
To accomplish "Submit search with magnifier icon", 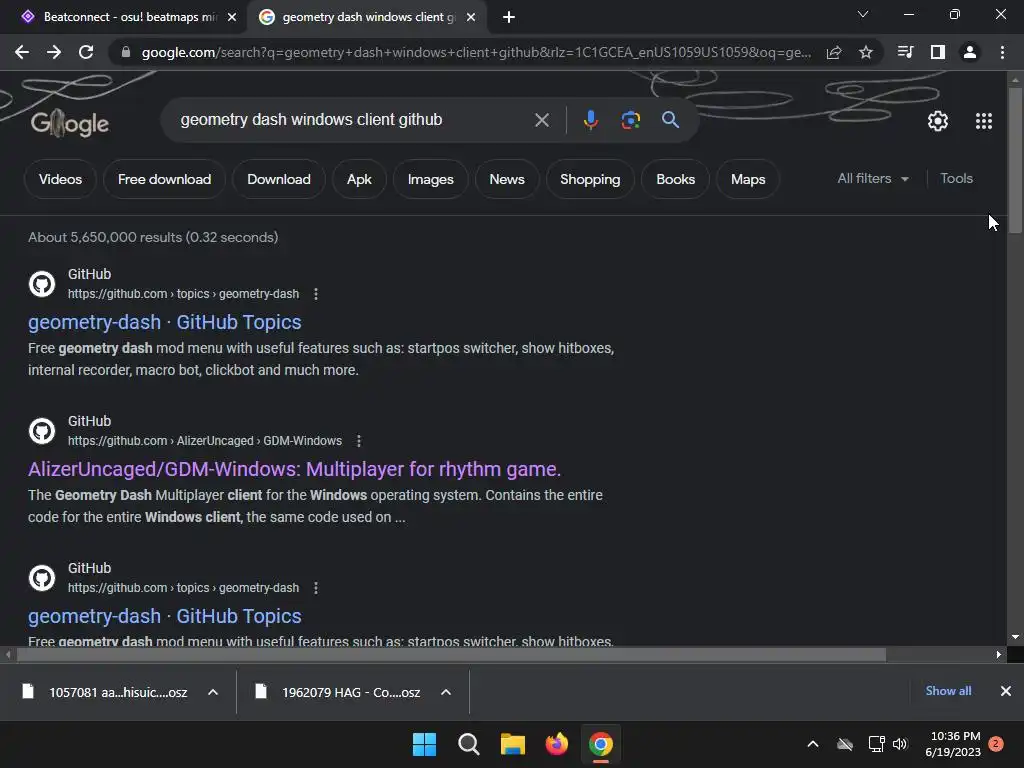I will pyautogui.click(x=670, y=120).
